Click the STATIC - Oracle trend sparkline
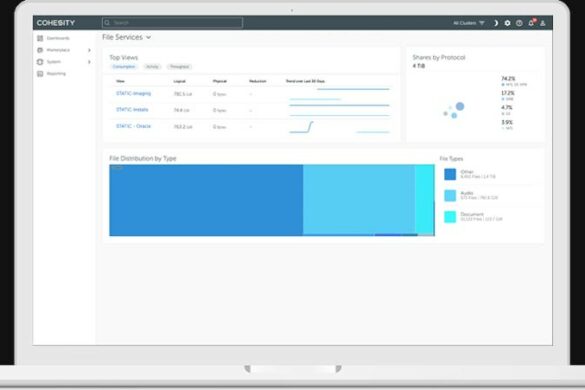 [x=339, y=127]
